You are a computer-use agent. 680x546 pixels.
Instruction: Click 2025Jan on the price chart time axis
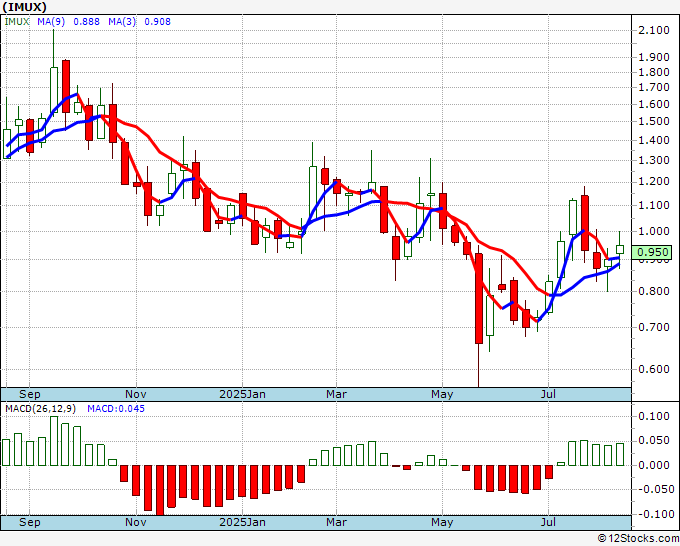tap(242, 394)
